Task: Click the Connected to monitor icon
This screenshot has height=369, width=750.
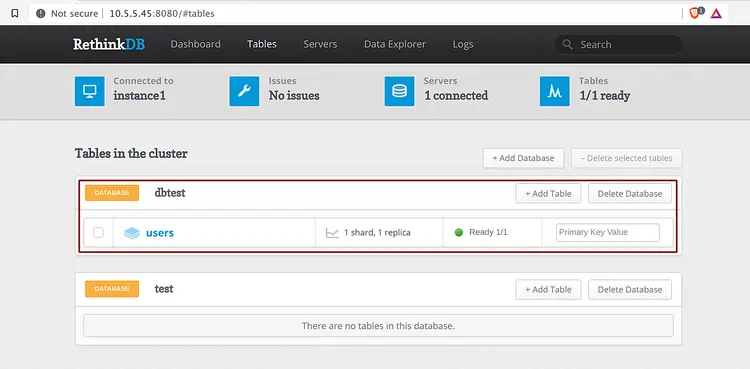Action: 89,91
